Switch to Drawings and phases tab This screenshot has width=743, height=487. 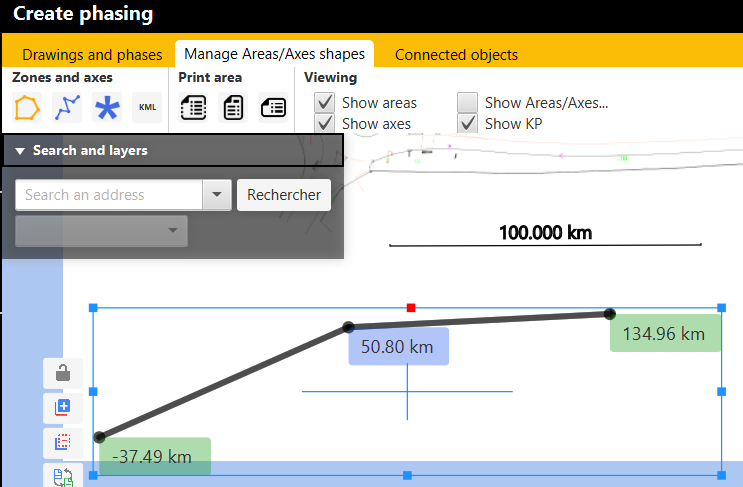[x=92, y=54]
